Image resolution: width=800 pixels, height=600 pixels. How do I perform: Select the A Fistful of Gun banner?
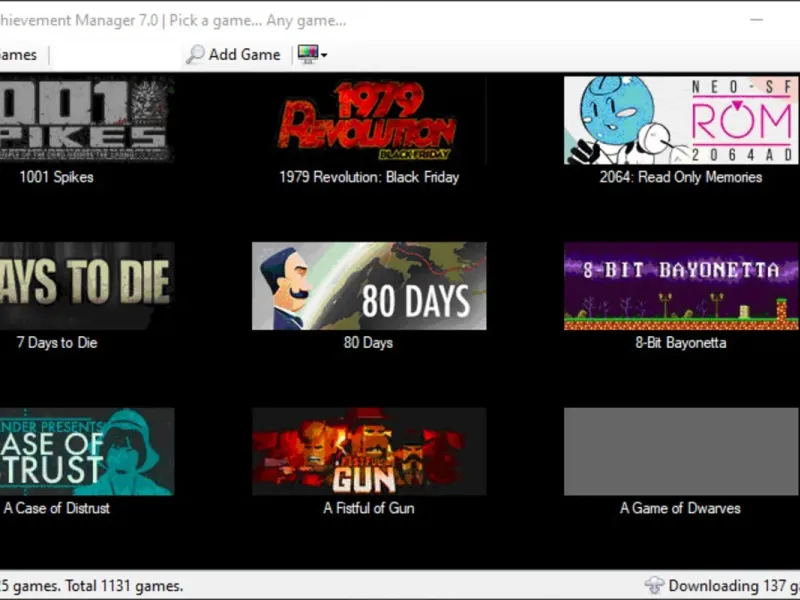(x=369, y=451)
